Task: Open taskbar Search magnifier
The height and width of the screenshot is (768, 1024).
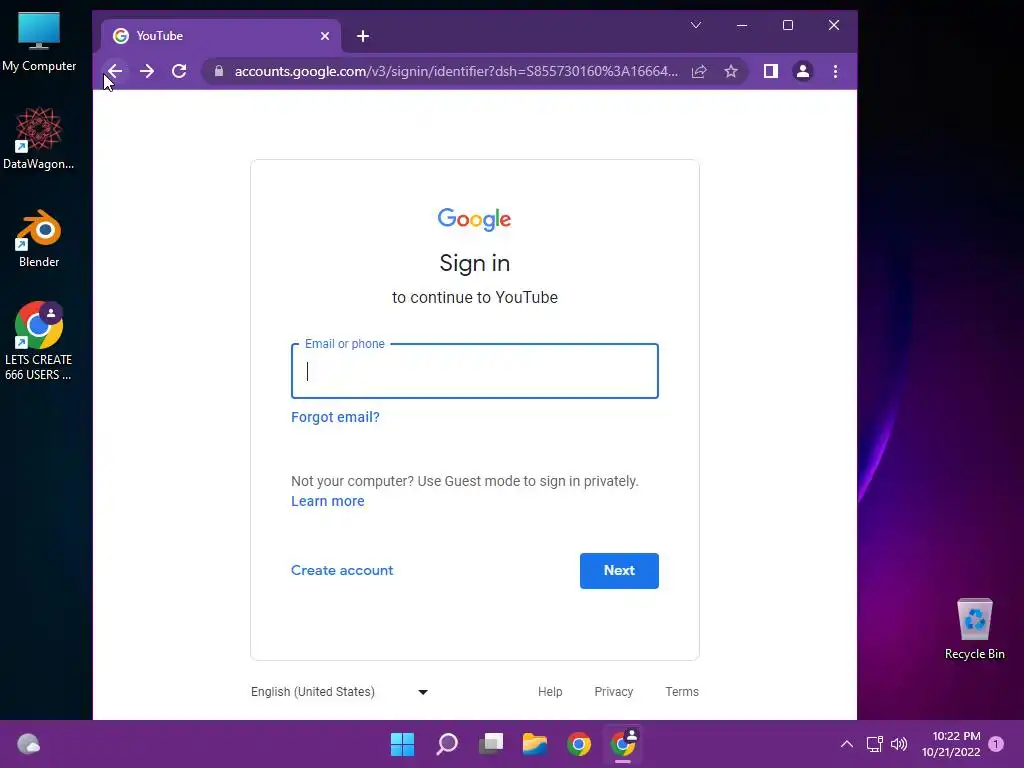Action: (x=447, y=744)
